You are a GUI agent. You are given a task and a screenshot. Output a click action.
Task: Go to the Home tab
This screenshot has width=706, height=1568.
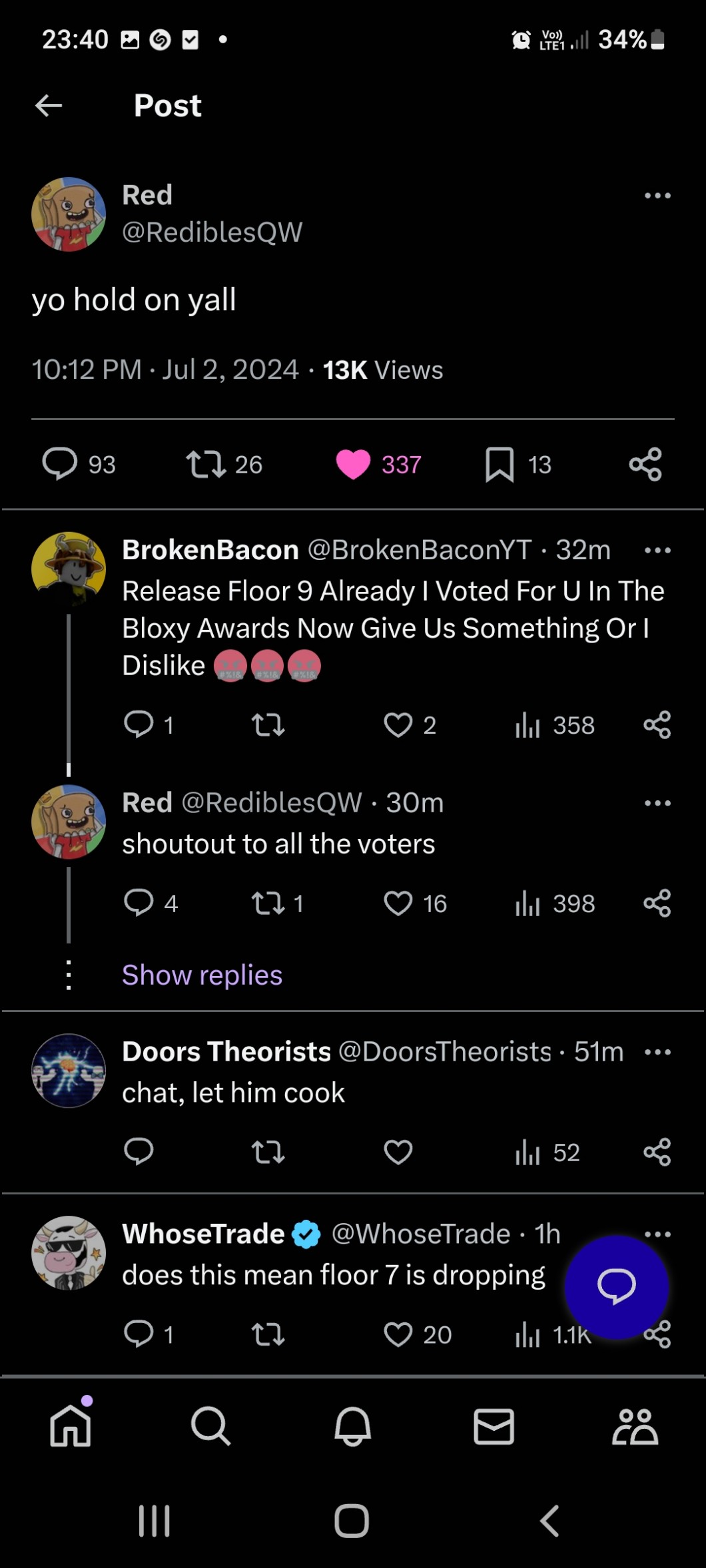71,1426
